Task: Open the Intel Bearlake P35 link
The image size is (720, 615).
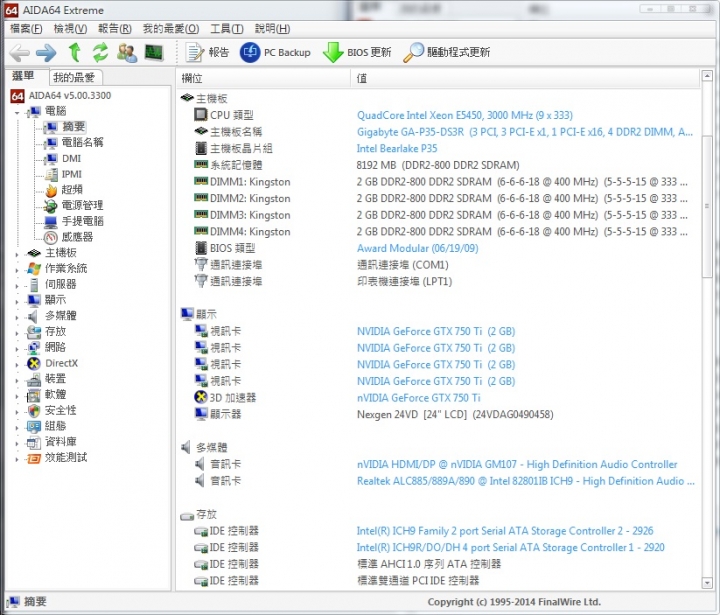Action: pyautogui.click(x=397, y=149)
